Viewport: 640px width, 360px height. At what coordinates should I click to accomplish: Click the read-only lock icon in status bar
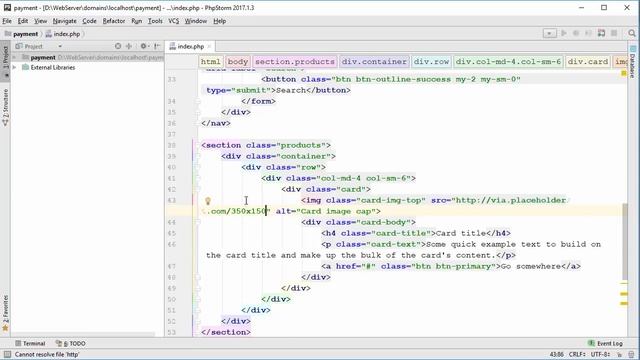(x=620, y=355)
